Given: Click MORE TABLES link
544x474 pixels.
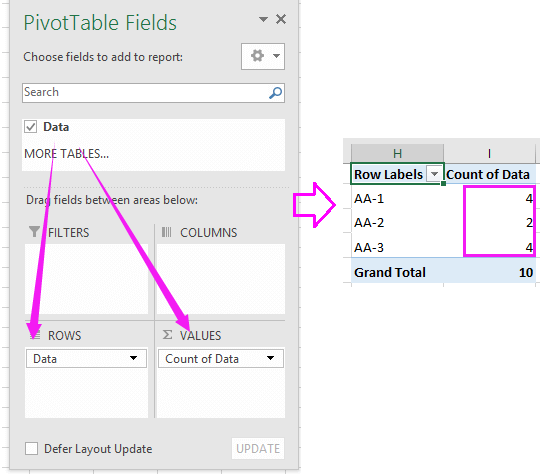Looking at the screenshot, I should click(66, 153).
